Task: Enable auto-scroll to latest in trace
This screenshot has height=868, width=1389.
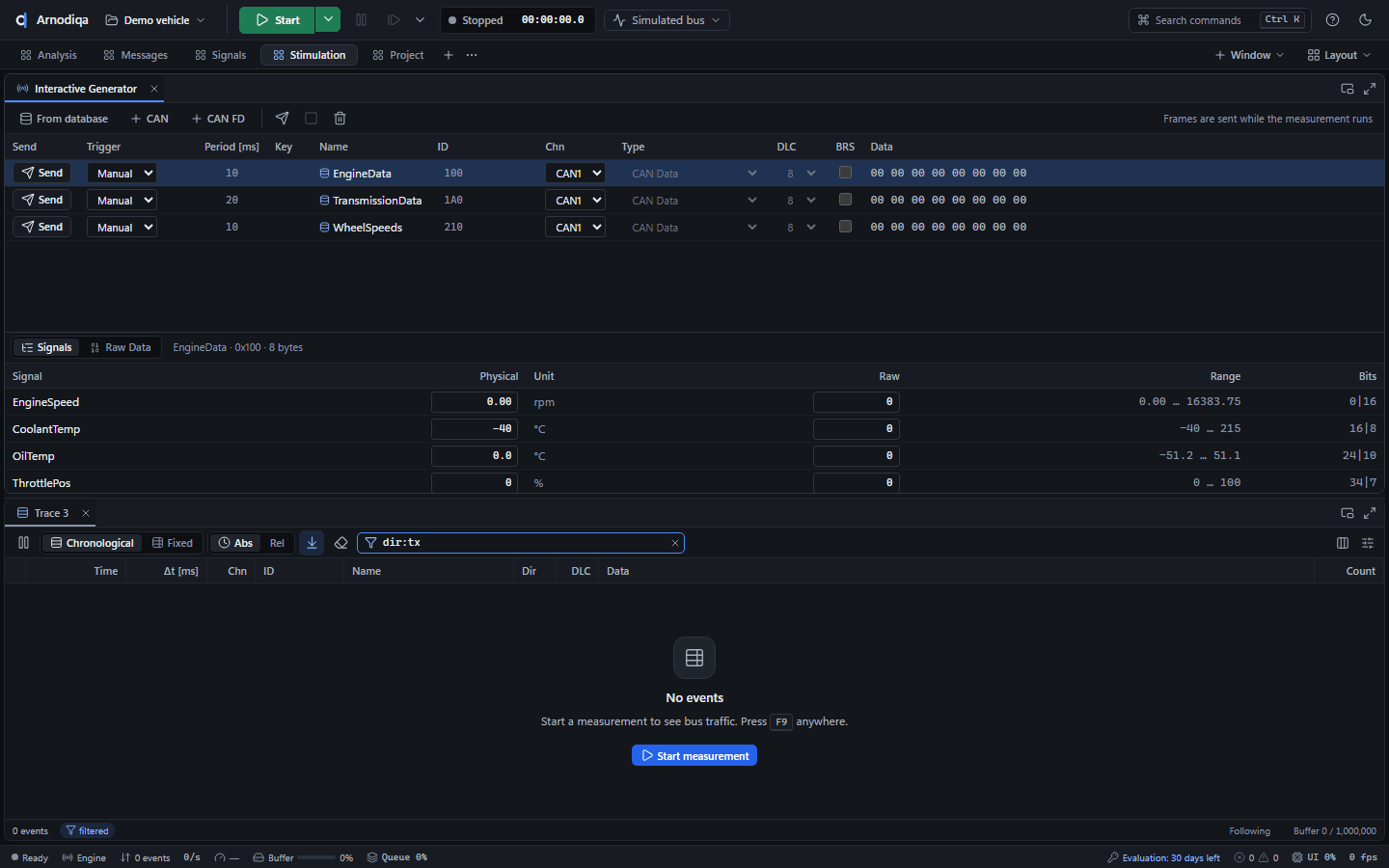Action: [312, 543]
